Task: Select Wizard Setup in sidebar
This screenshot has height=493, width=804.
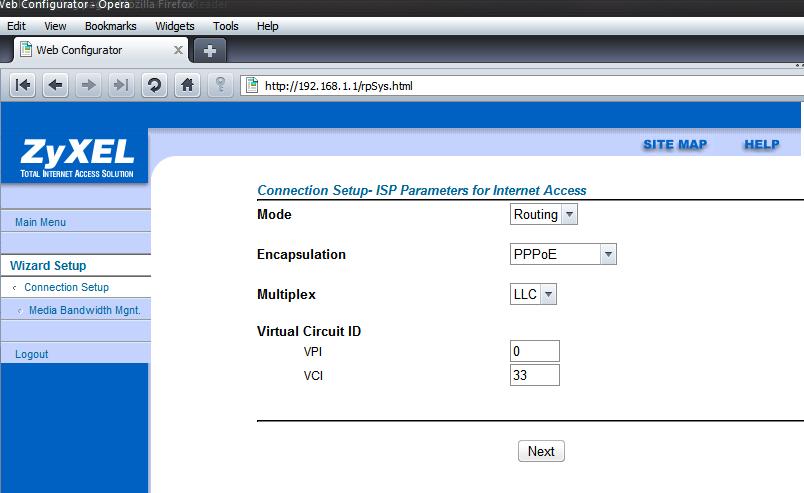Action: 48,265
